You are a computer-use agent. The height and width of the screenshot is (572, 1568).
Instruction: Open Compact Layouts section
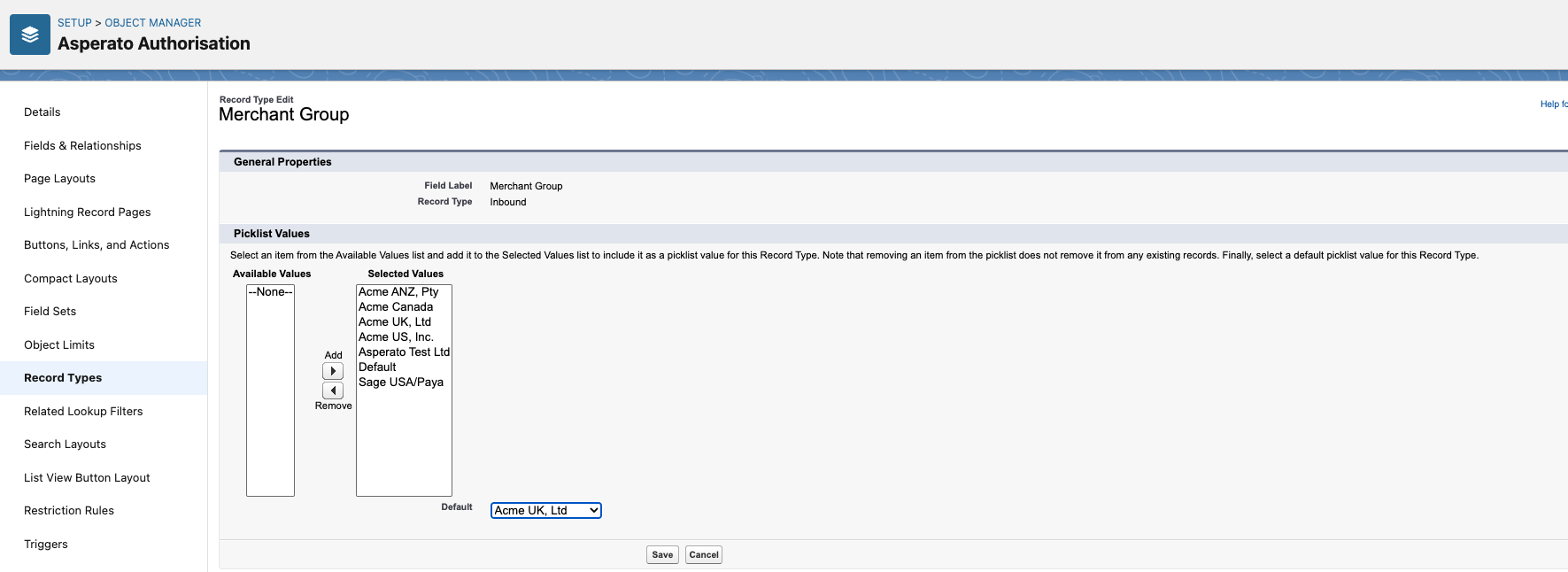tap(71, 278)
